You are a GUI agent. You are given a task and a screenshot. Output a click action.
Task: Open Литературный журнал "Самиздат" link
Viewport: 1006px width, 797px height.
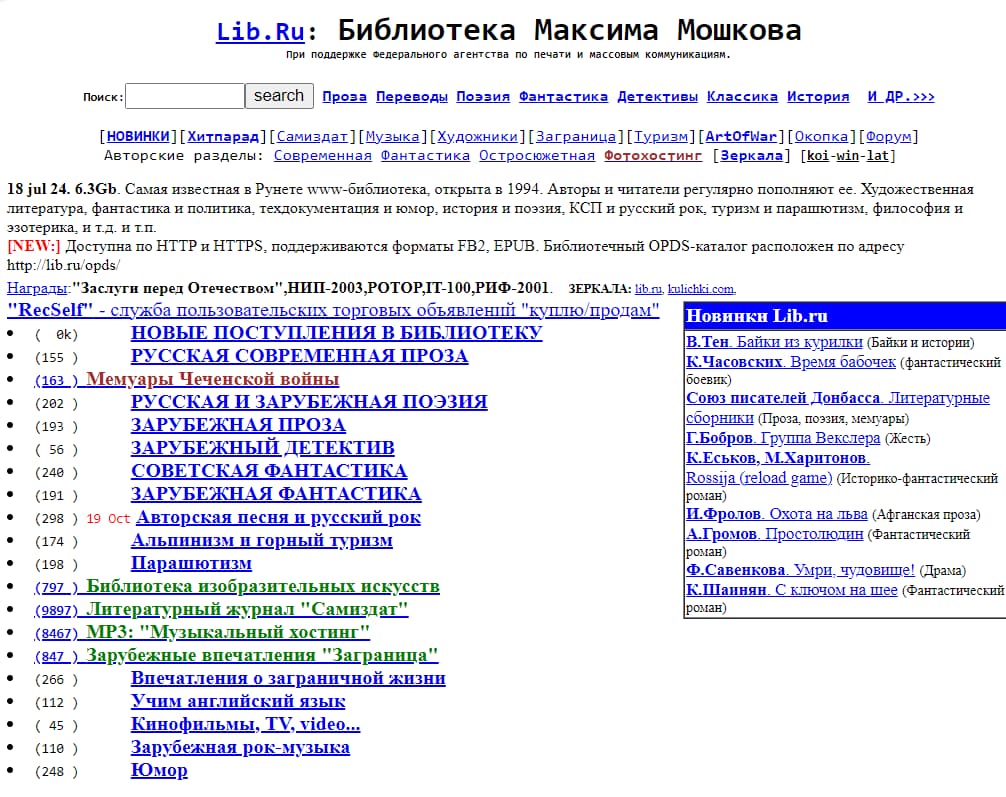click(247, 610)
